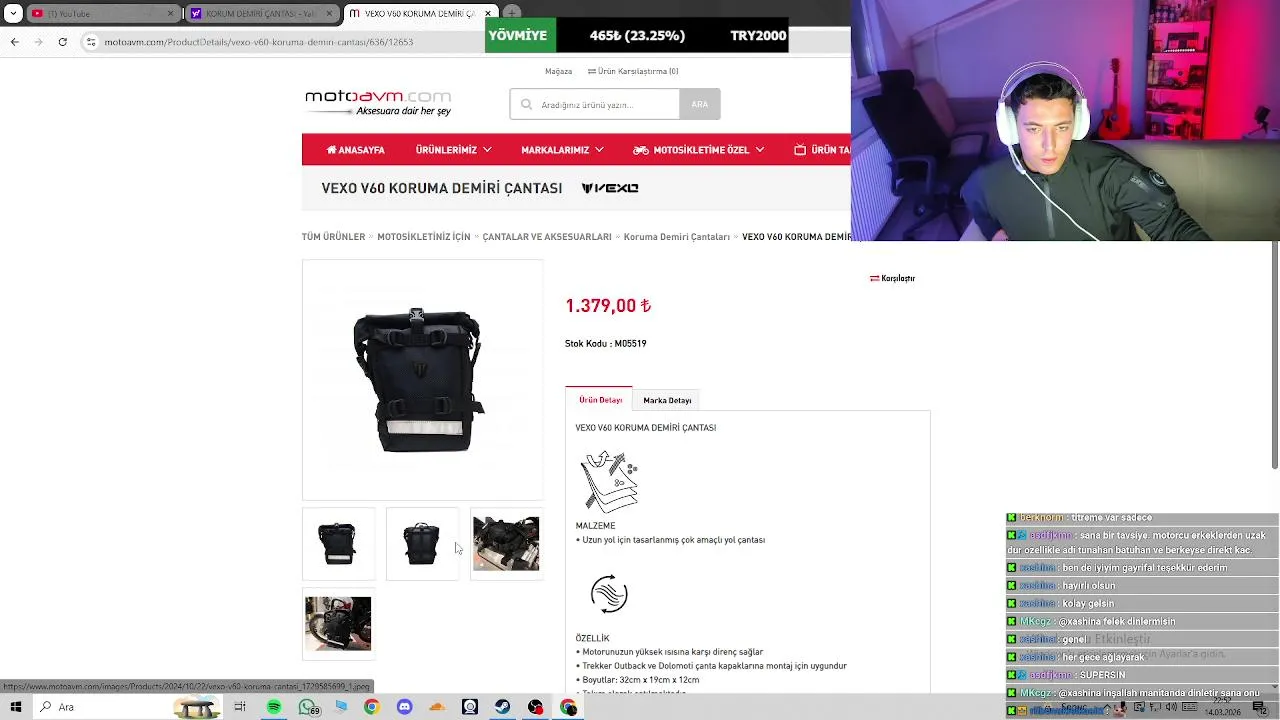This screenshot has height=720, width=1280.
Task: Open the webcam app in taskbar
Action: (470, 707)
